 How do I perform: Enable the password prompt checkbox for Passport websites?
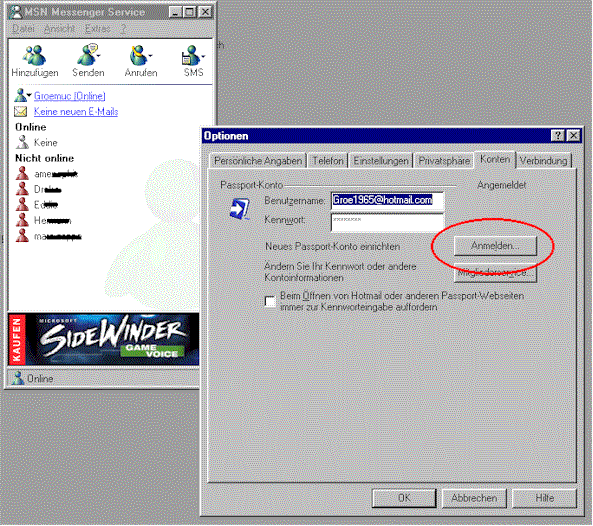pyautogui.click(x=270, y=301)
